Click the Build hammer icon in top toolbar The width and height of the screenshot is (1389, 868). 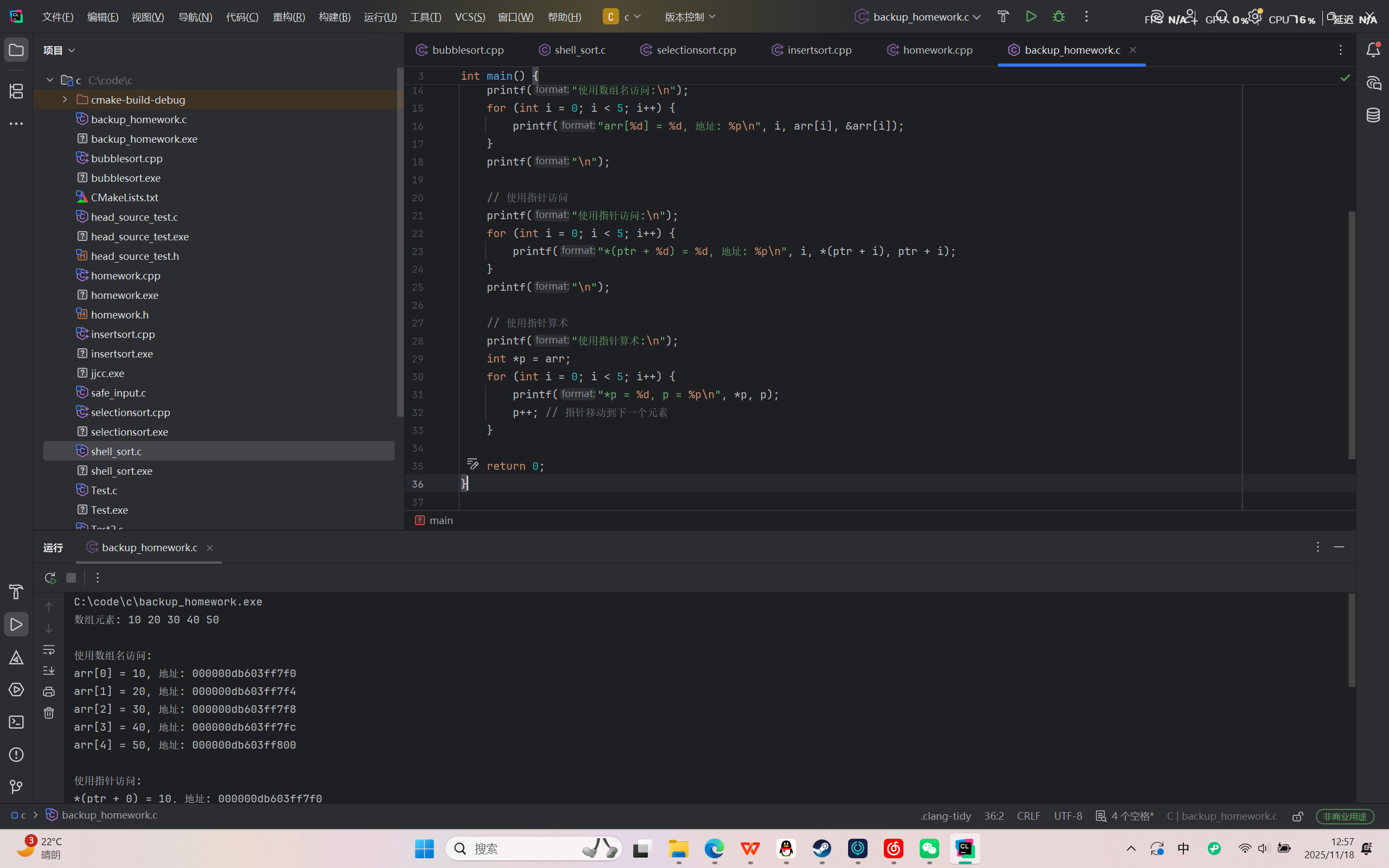(x=1003, y=17)
